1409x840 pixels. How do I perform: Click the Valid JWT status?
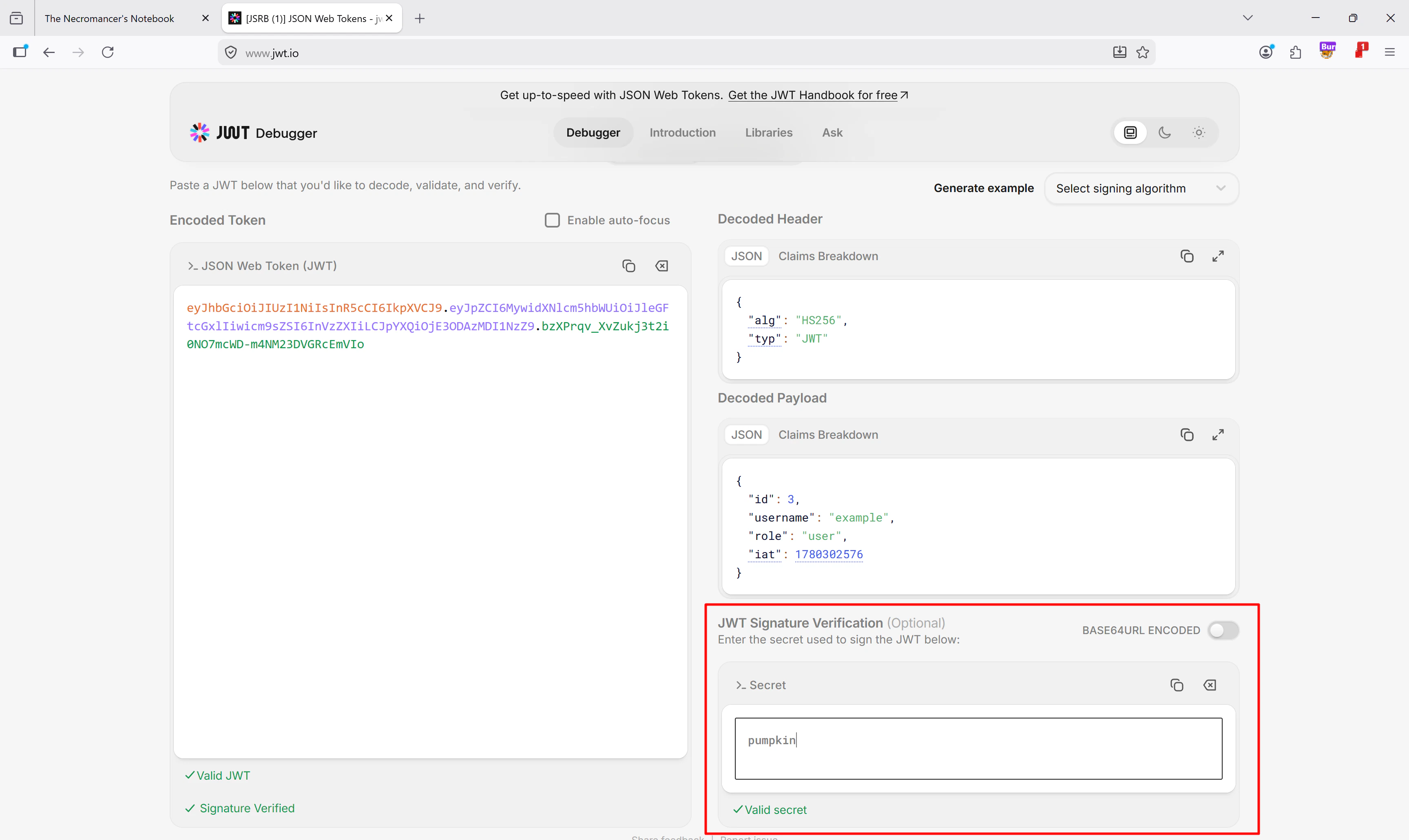(217, 776)
